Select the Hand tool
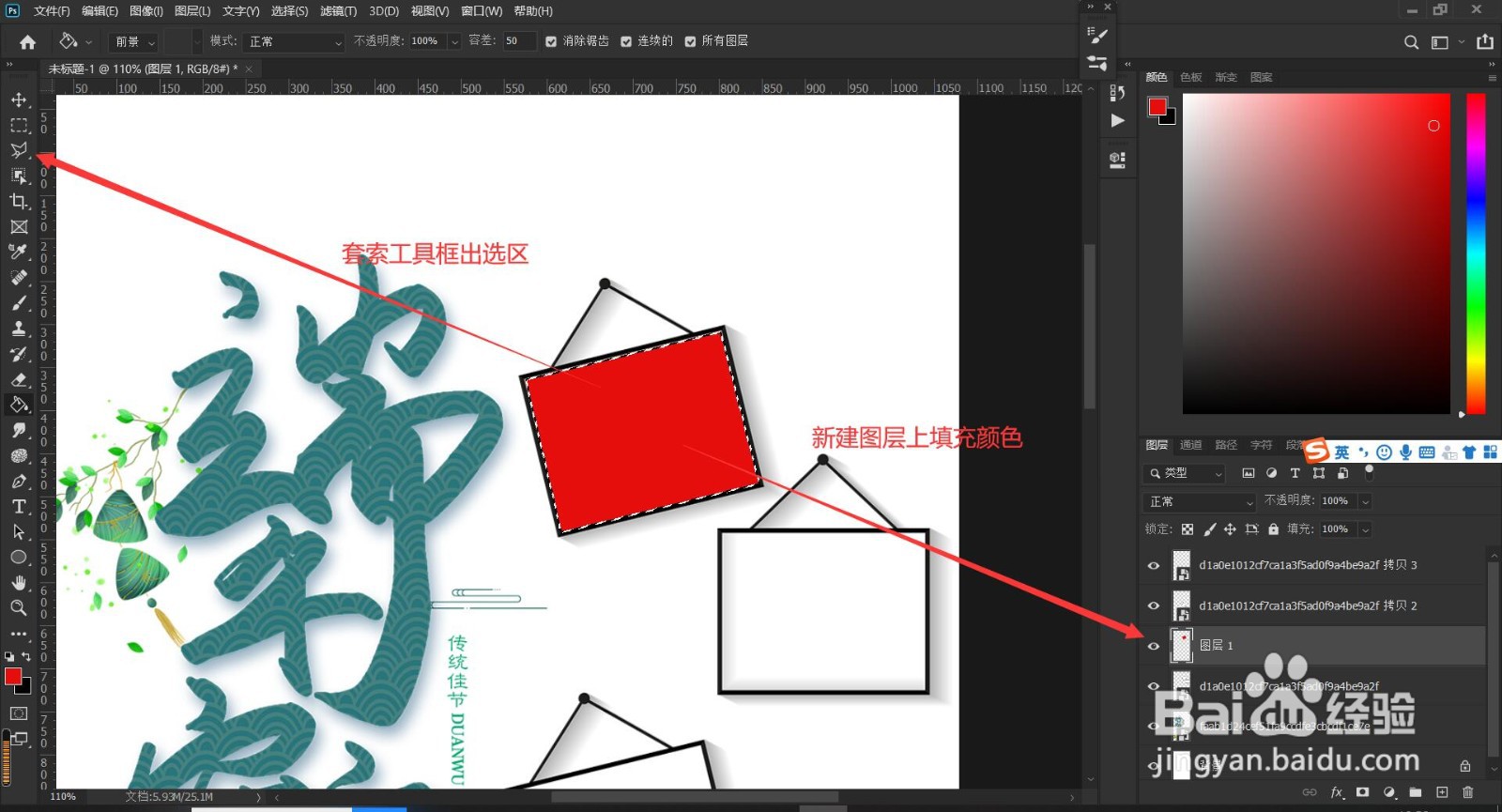The height and width of the screenshot is (812, 1502). pyautogui.click(x=19, y=582)
